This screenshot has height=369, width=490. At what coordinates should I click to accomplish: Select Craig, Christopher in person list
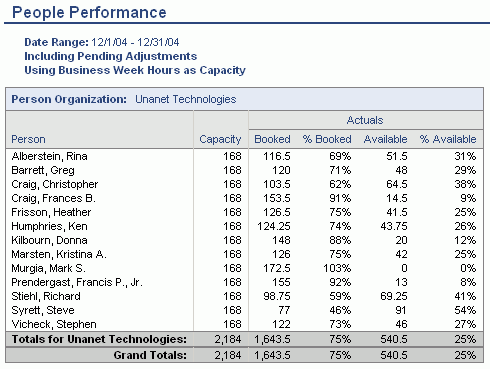point(55,184)
